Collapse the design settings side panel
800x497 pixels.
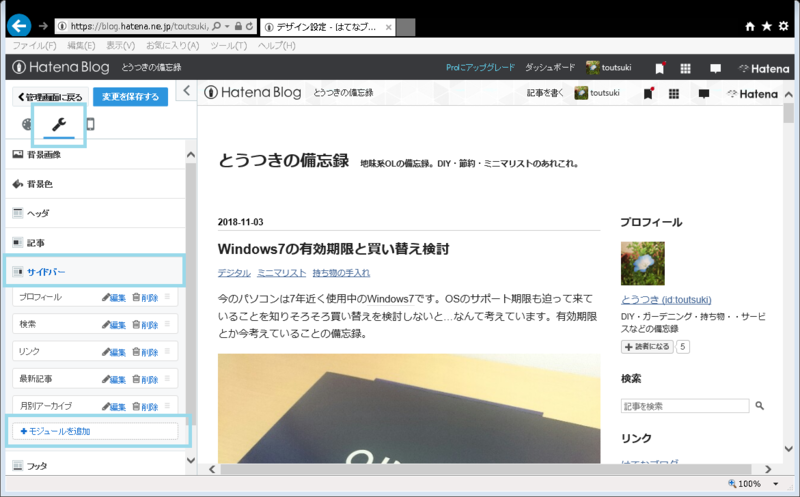186,91
